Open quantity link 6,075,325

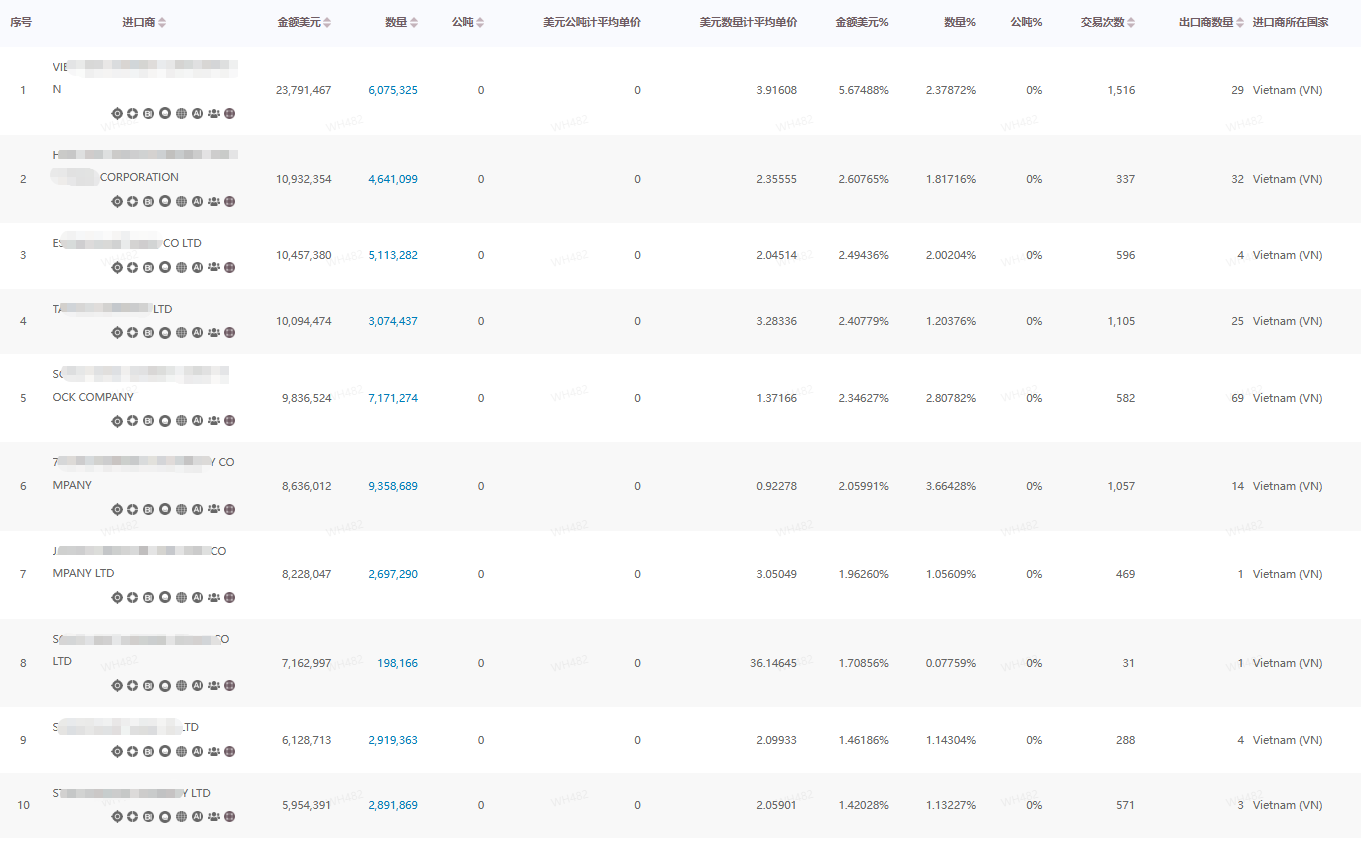[x=393, y=90]
